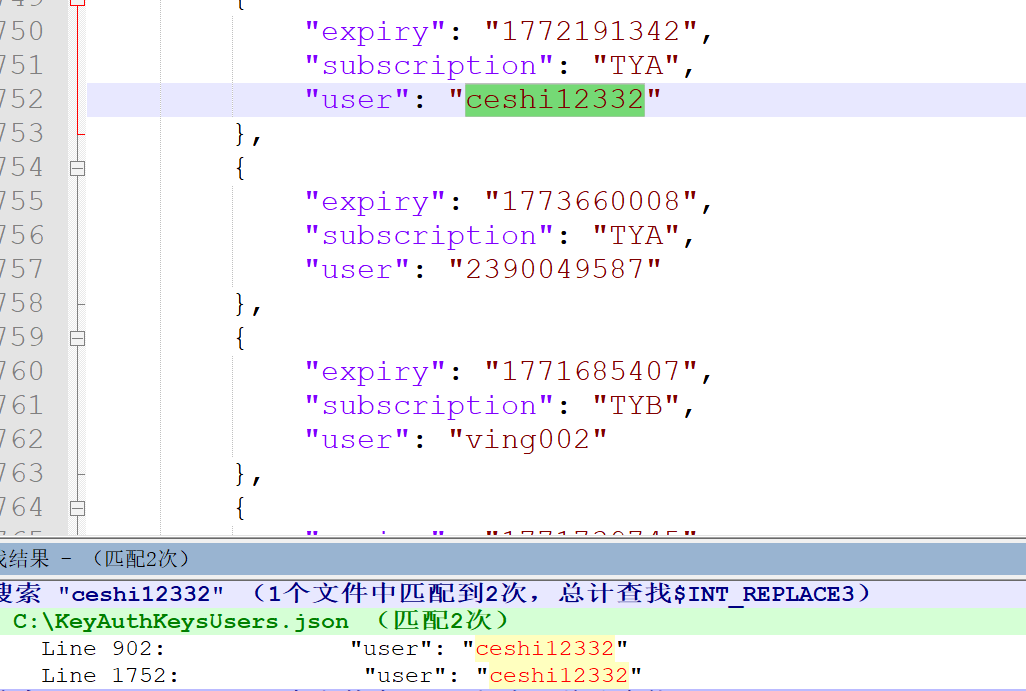Click the green highlighted ceshi12332 text

click(x=554, y=100)
